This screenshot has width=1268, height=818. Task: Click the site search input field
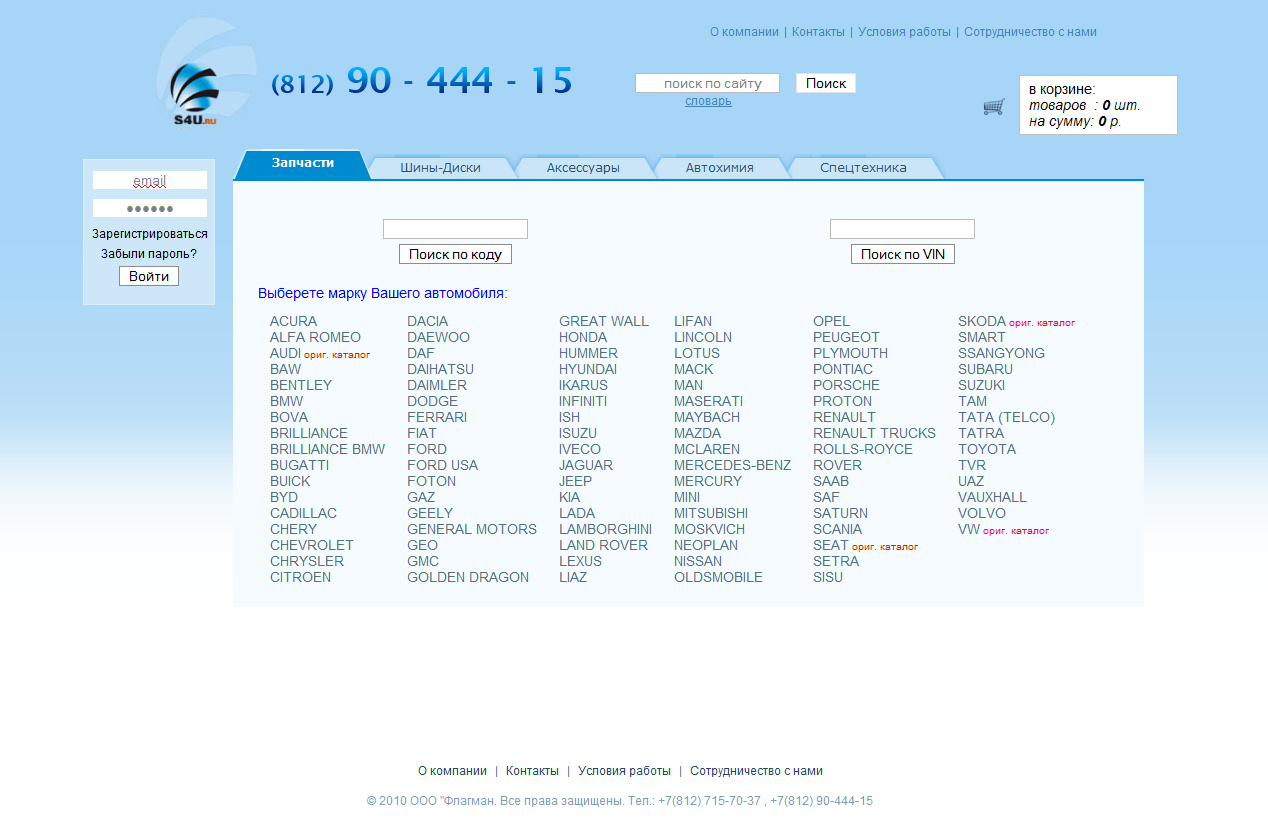point(707,84)
